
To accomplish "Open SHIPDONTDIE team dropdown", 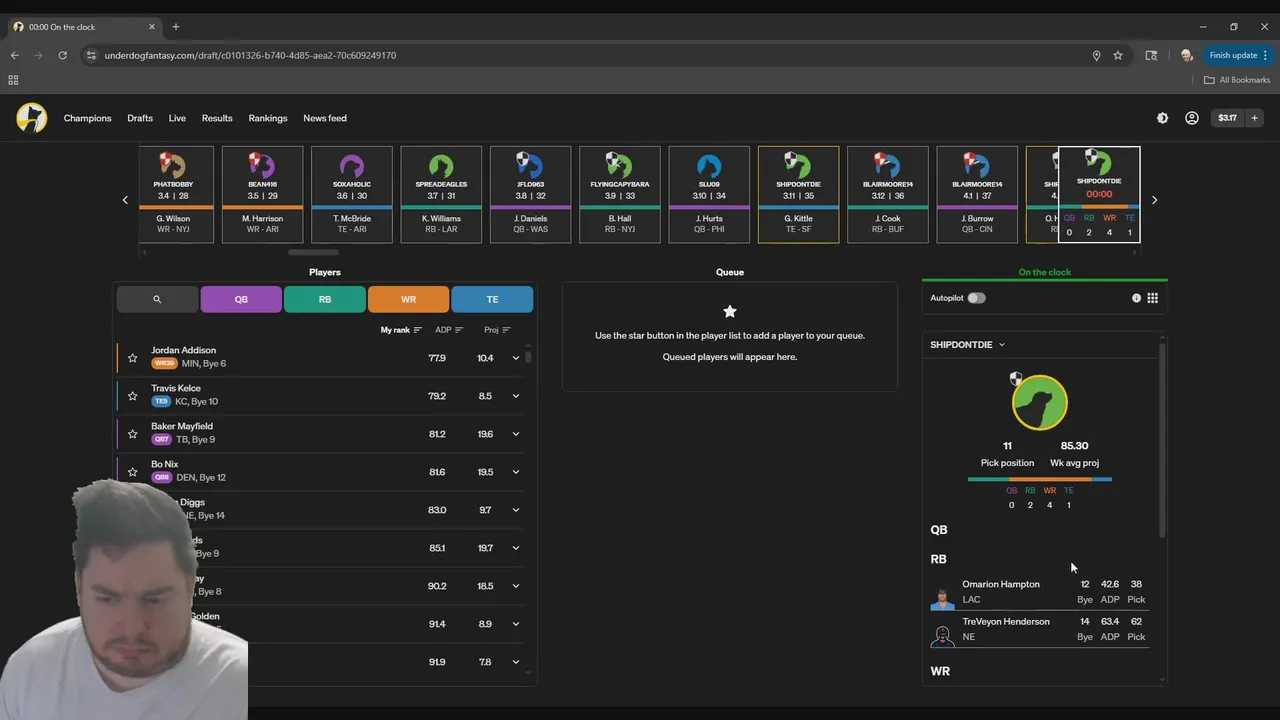I will tap(967, 344).
